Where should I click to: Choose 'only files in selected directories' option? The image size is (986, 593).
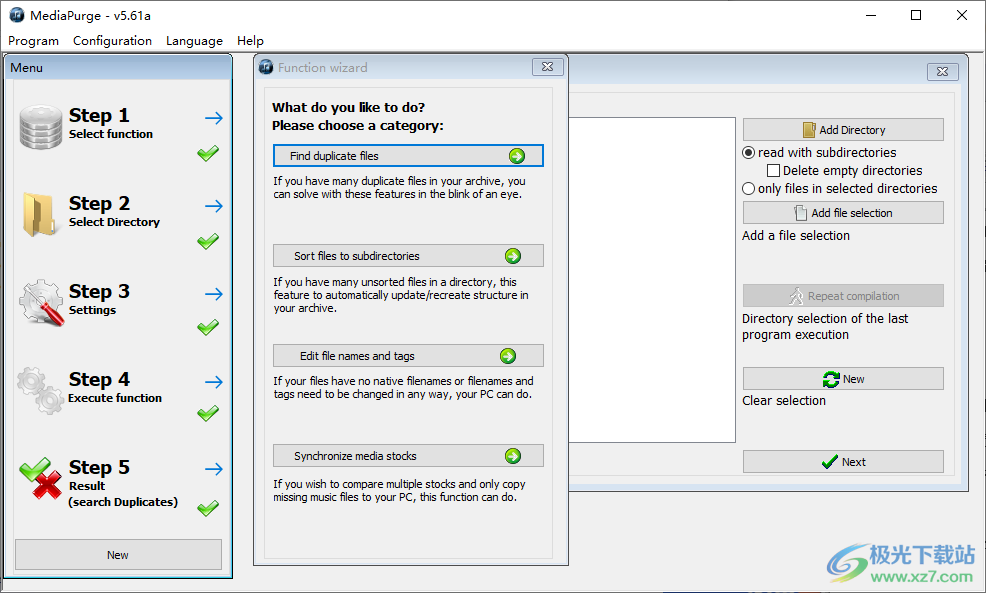pyautogui.click(x=749, y=189)
